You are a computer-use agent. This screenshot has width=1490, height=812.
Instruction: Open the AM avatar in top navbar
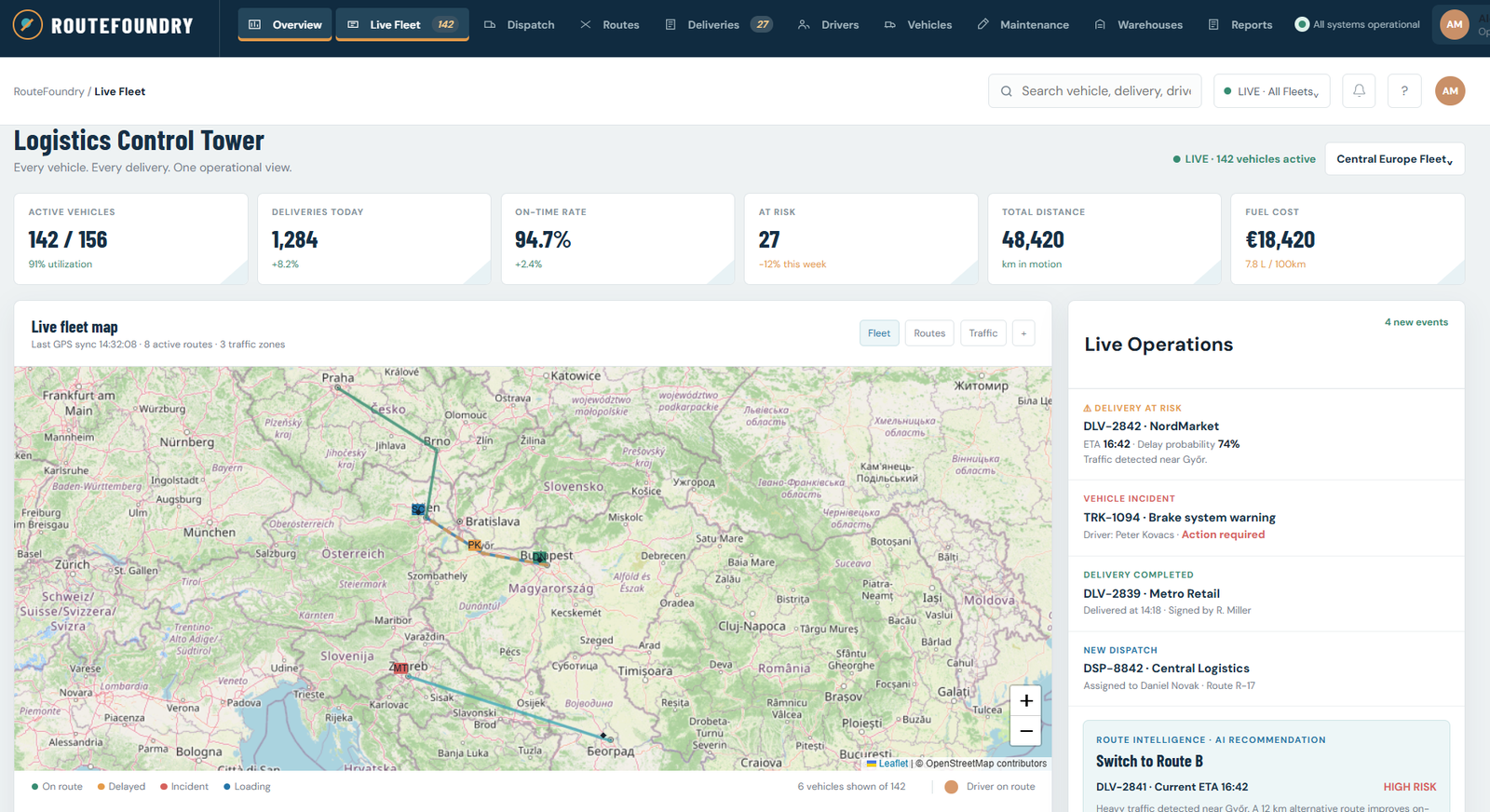point(1455,24)
